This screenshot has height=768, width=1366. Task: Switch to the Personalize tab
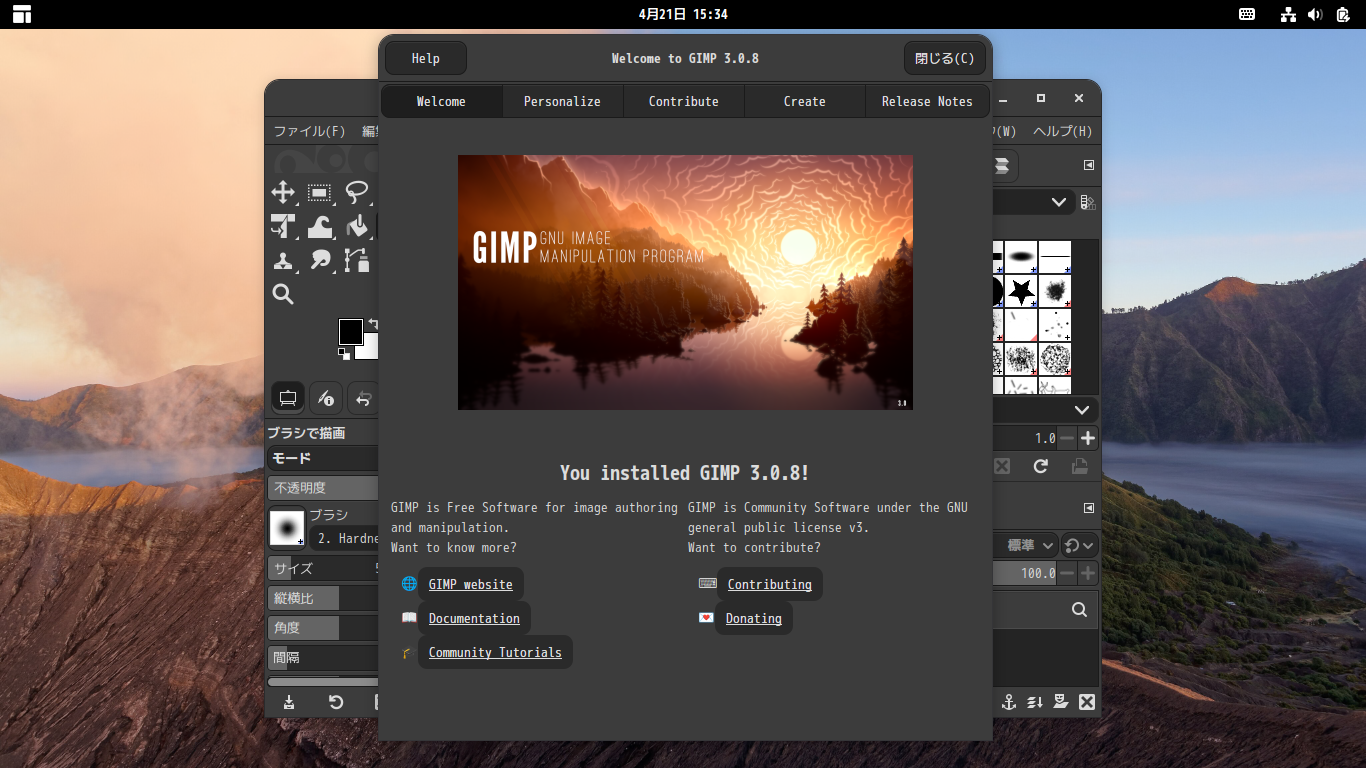point(562,101)
